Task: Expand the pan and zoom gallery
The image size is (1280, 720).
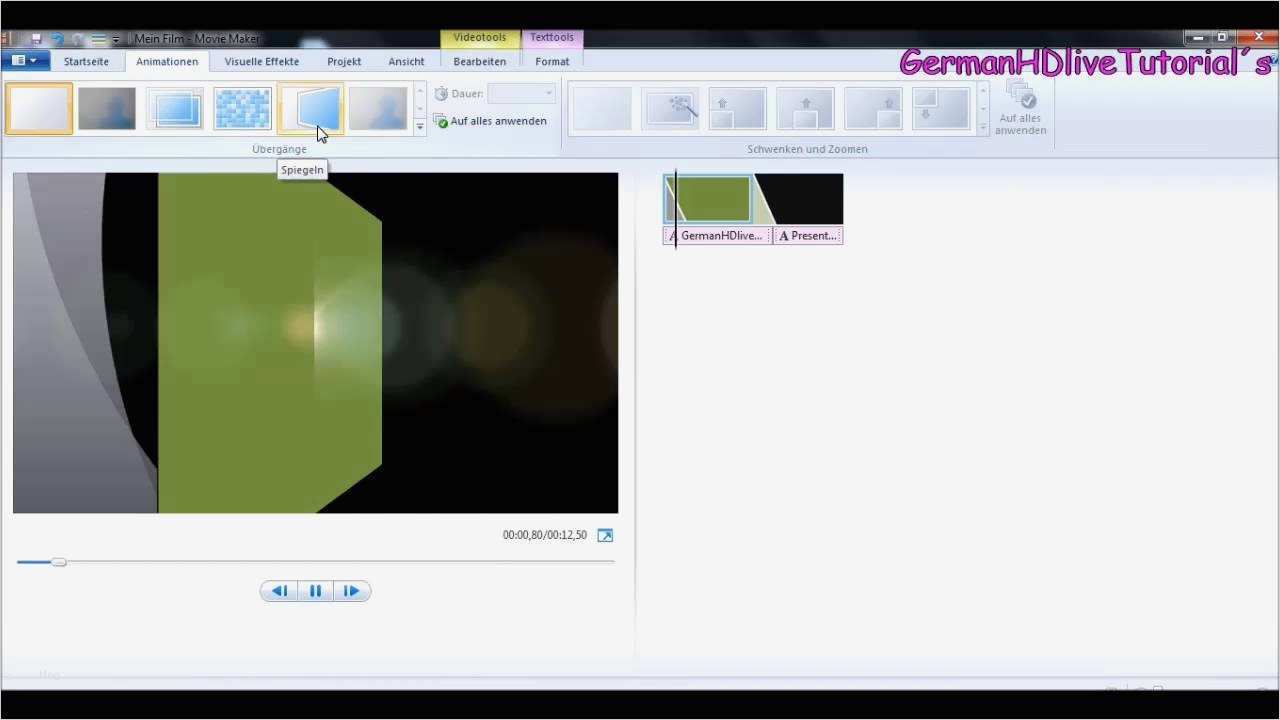Action: 984,127
